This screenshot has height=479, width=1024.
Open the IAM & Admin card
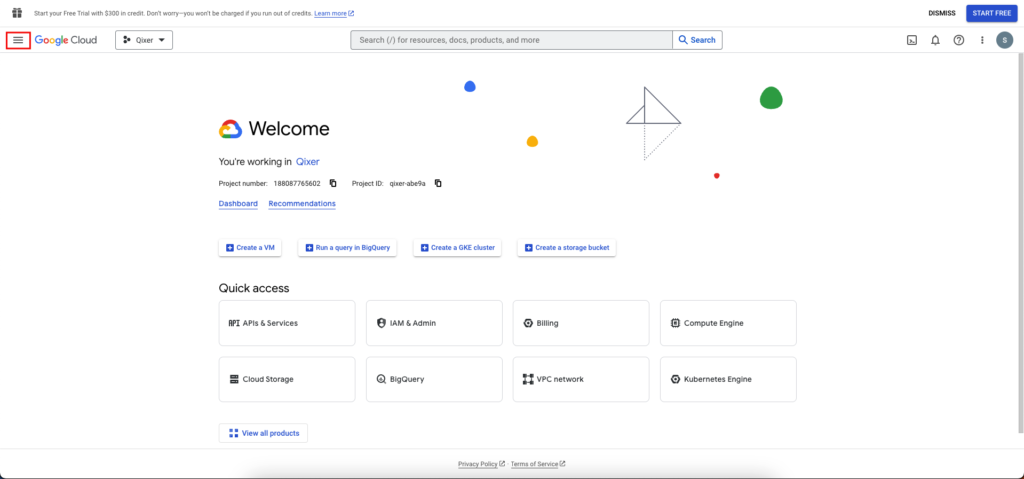tap(434, 323)
